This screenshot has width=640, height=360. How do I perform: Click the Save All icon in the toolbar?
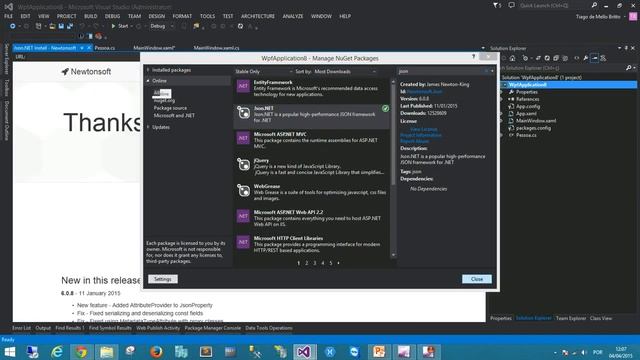point(70,26)
